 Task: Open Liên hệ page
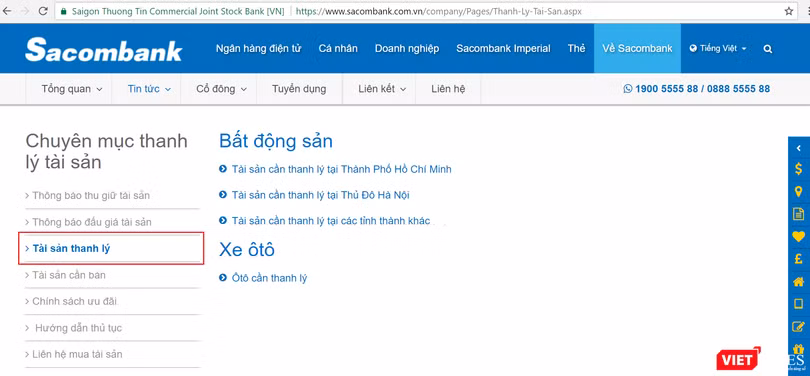[x=448, y=89]
